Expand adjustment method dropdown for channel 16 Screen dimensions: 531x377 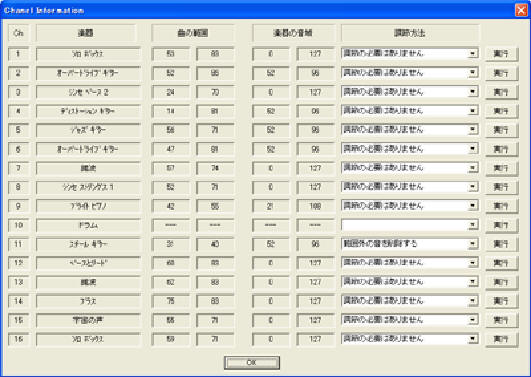click(x=410, y=338)
